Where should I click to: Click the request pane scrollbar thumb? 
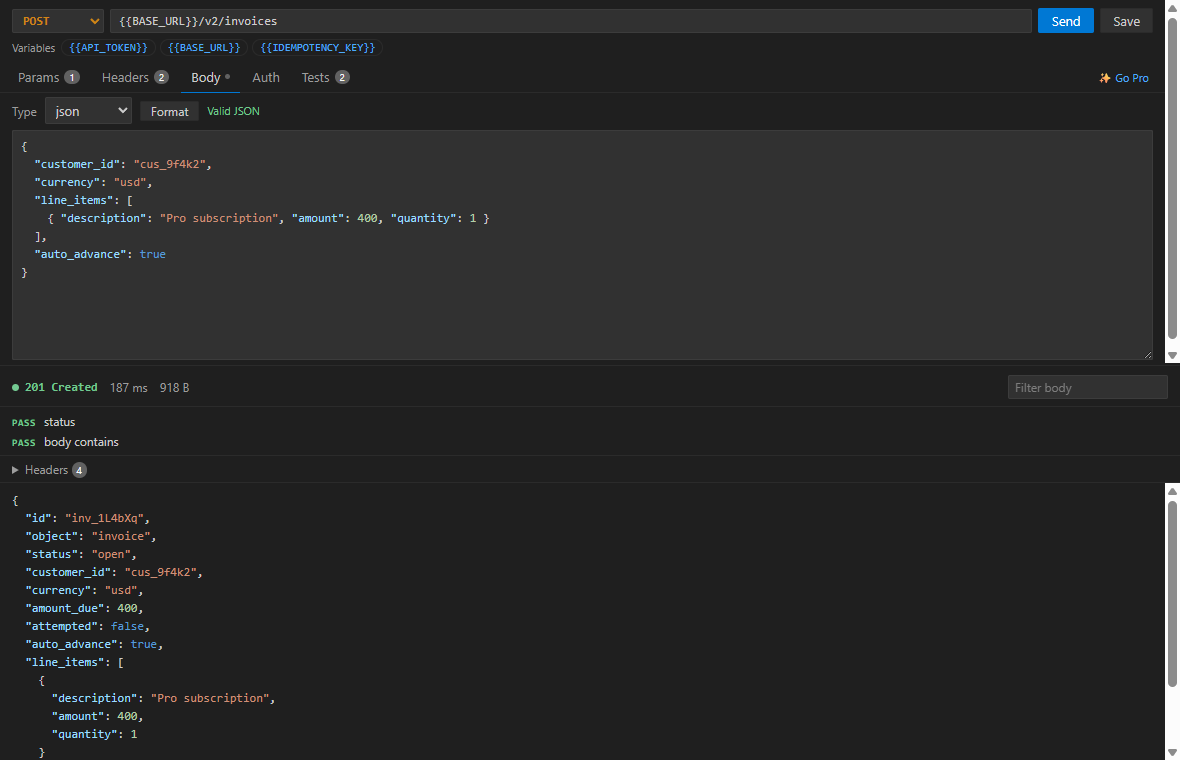pos(1172,178)
